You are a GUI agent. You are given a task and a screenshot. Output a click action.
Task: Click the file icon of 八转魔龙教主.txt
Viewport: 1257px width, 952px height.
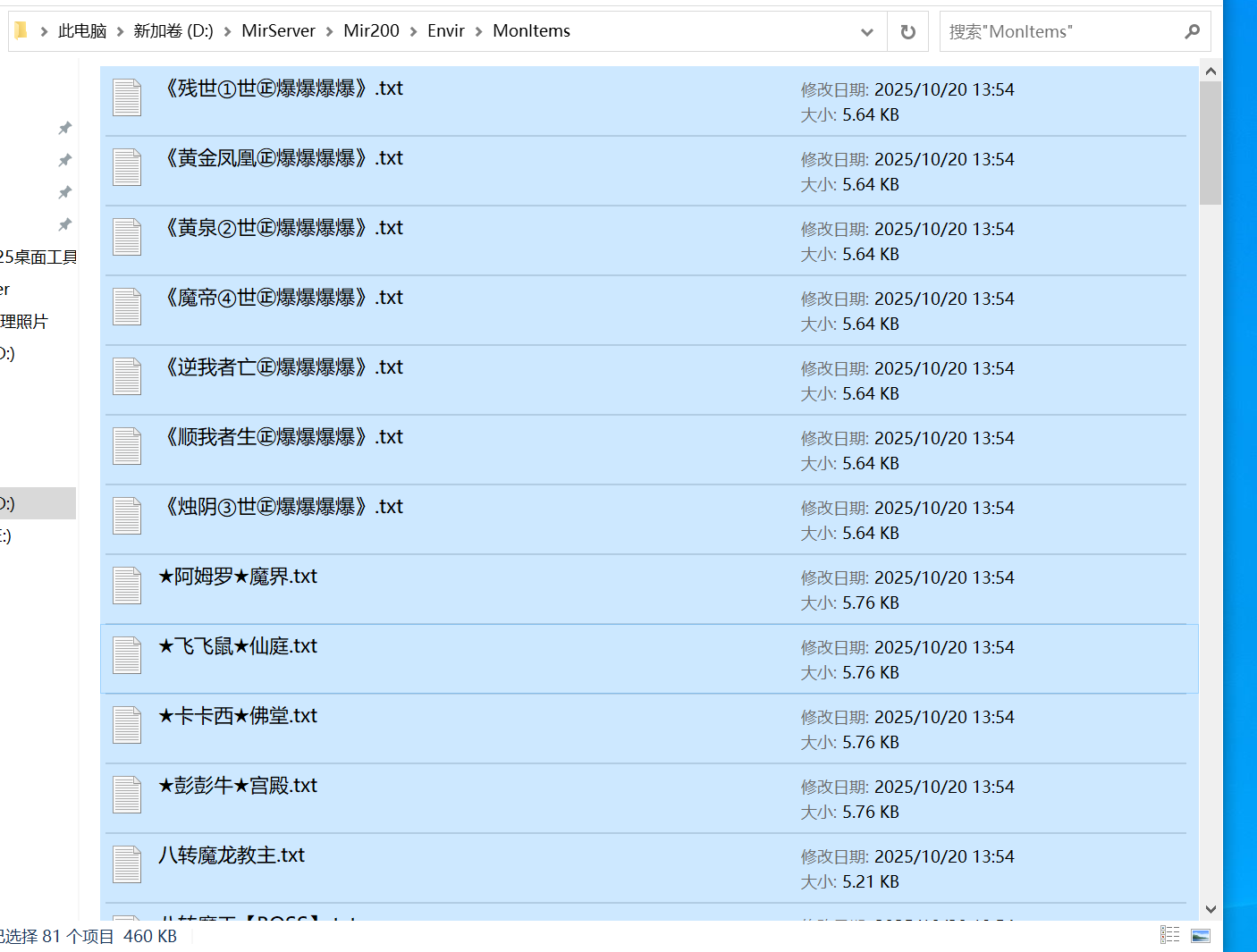pos(127,864)
